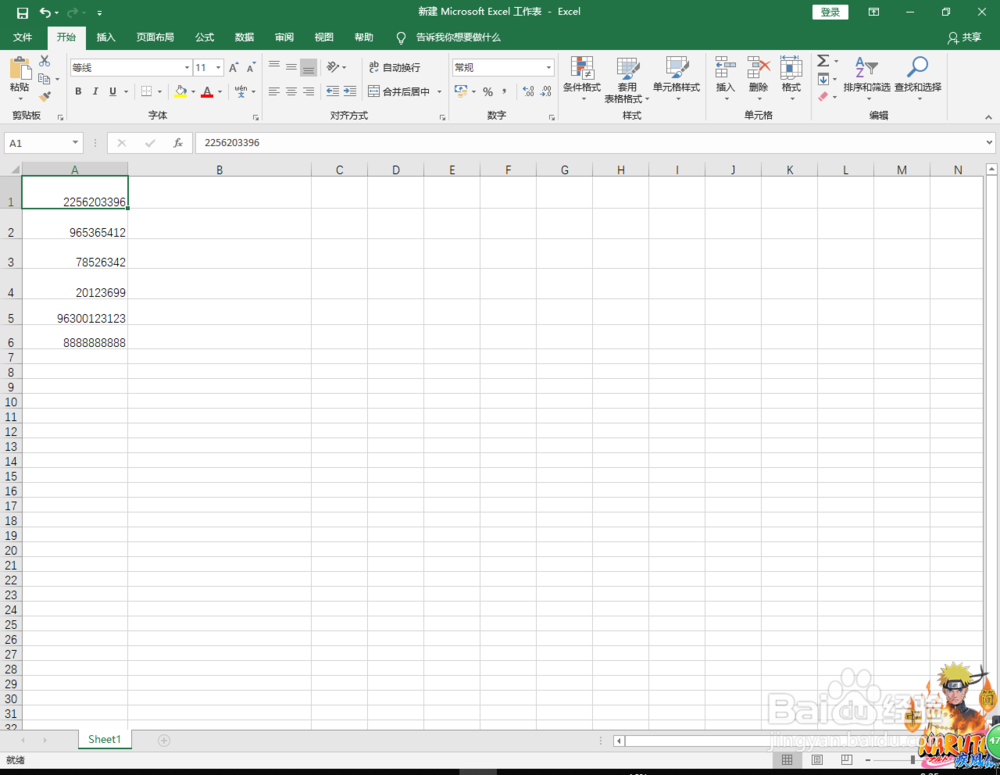Apply comma style number format
The height and width of the screenshot is (775, 1000).
pyautogui.click(x=504, y=92)
